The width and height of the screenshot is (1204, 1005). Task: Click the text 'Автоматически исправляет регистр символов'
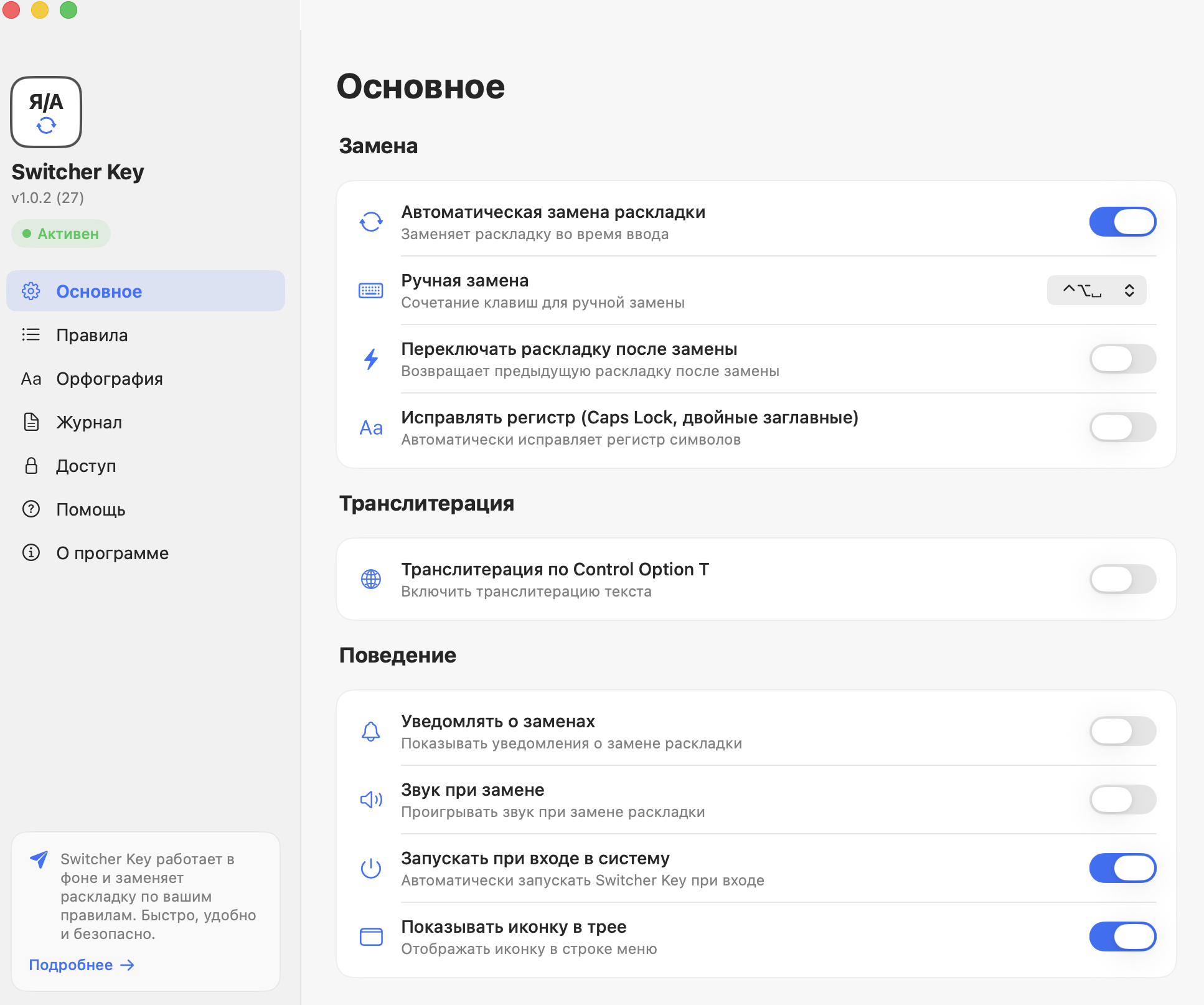pyautogui.click(x=571, y=440)
